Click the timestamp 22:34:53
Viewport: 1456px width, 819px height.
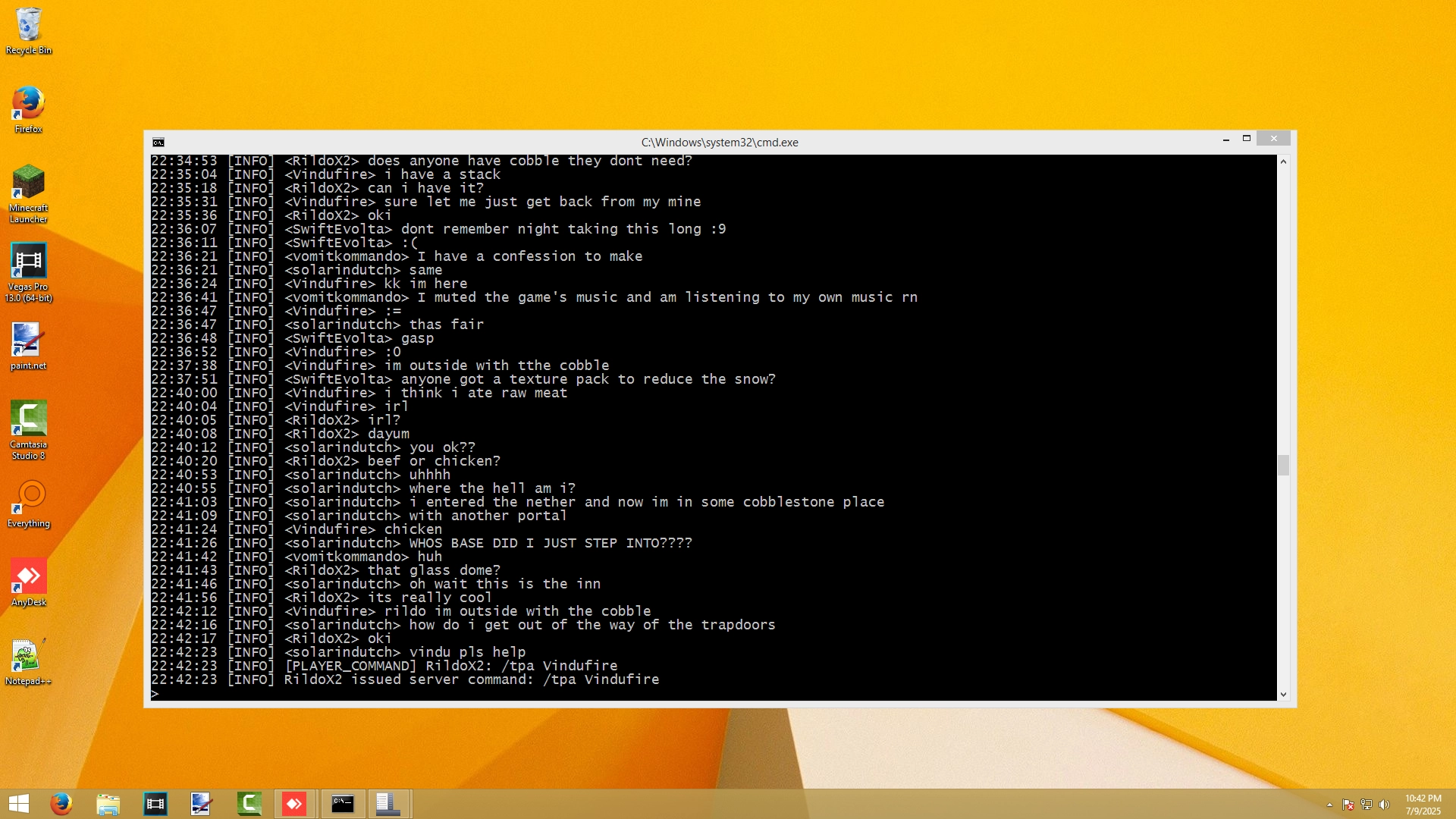pos(184,161)
